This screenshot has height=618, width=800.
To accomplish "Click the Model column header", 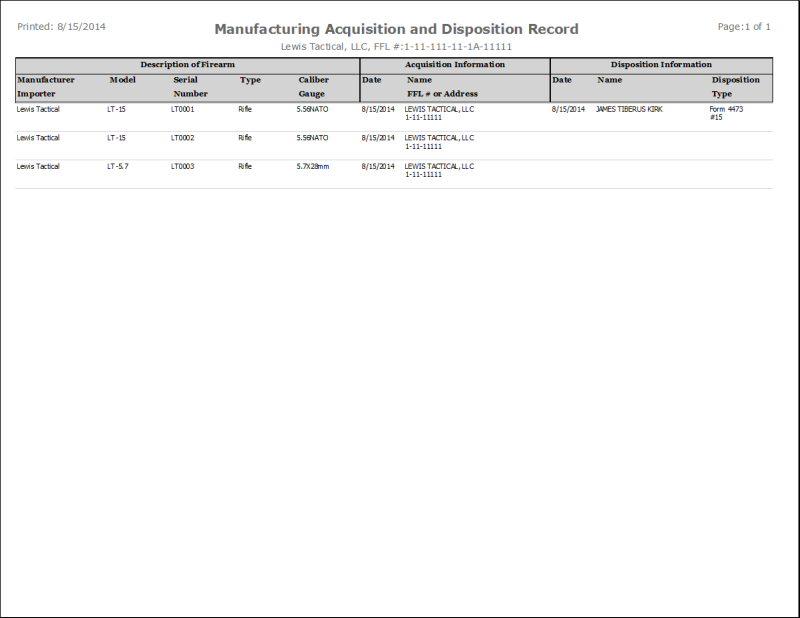I will tap(122, 80).
